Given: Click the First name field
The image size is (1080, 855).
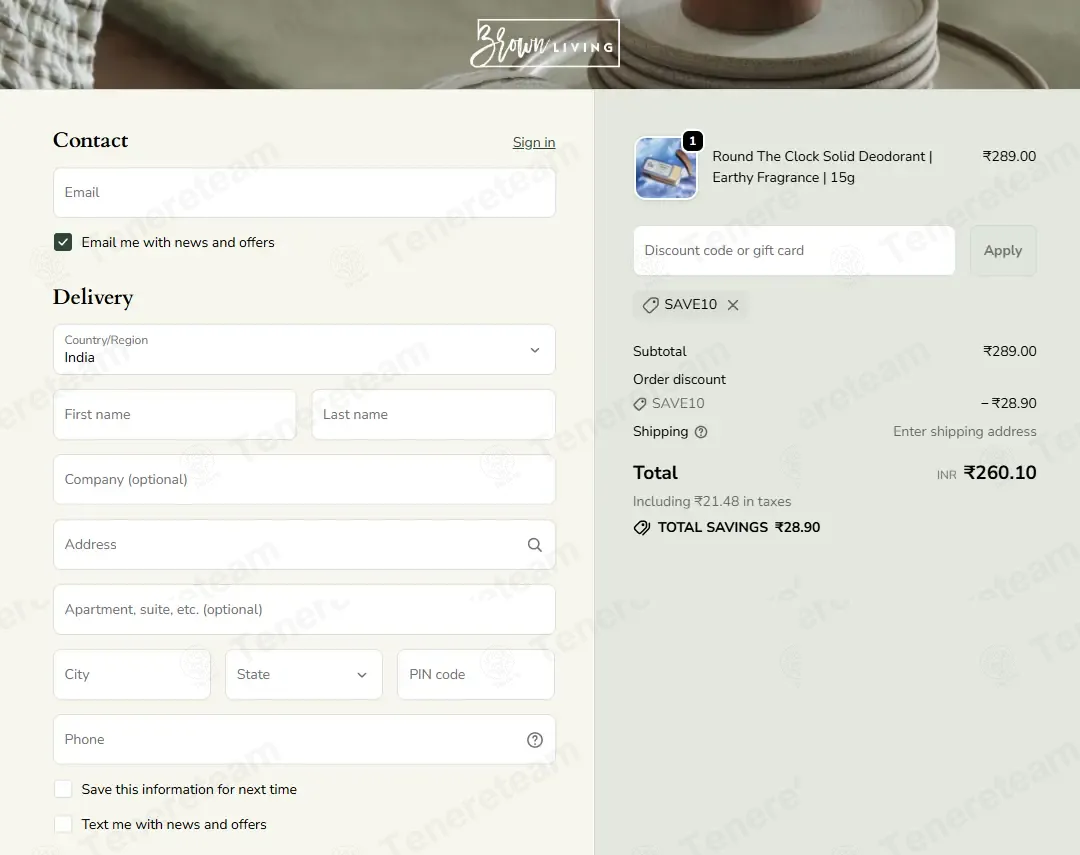Looking at the screenshot, I should [175, 415].
